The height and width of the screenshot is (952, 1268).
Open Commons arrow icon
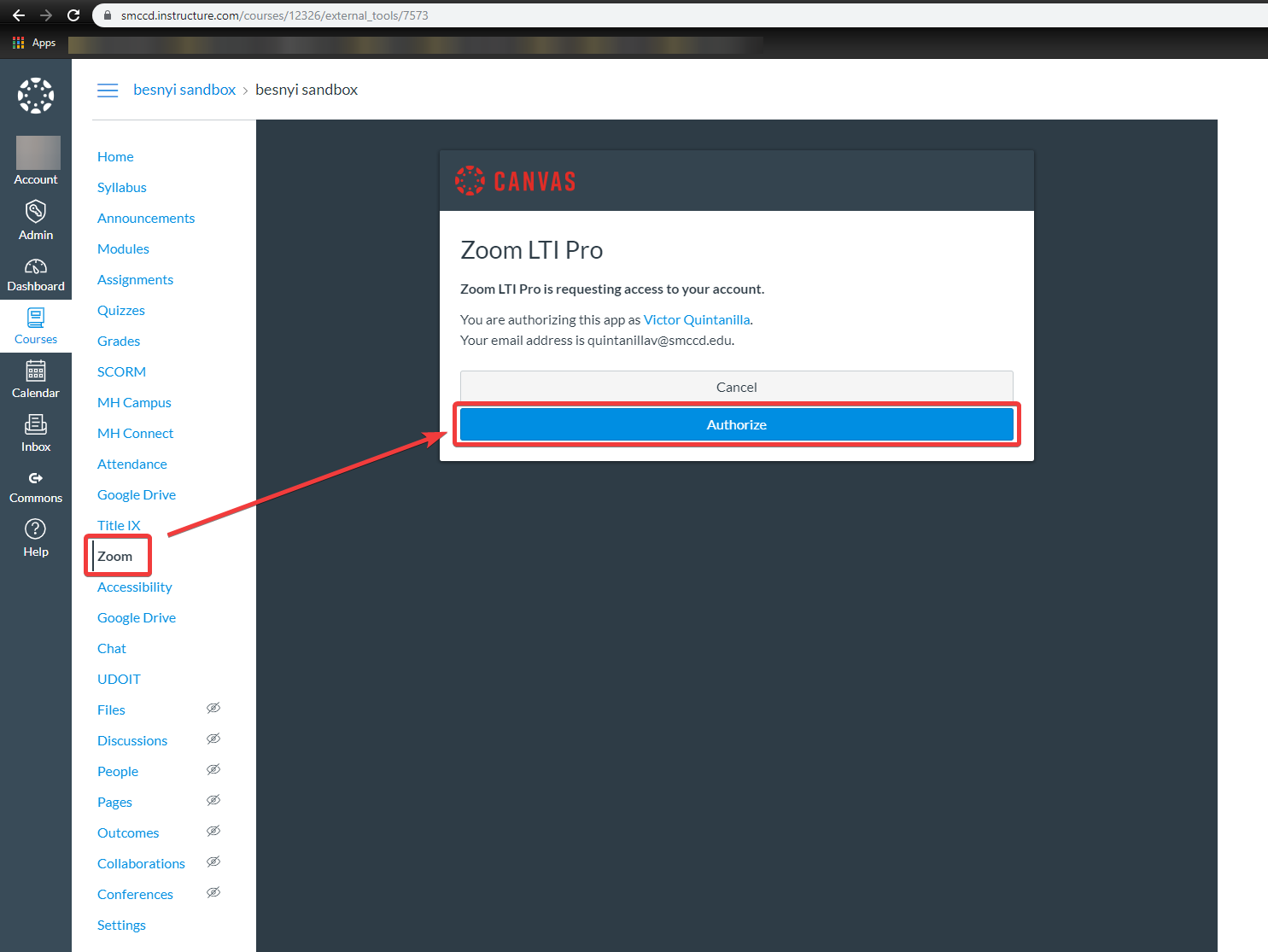pyautogui.click(x=36, y=478)
